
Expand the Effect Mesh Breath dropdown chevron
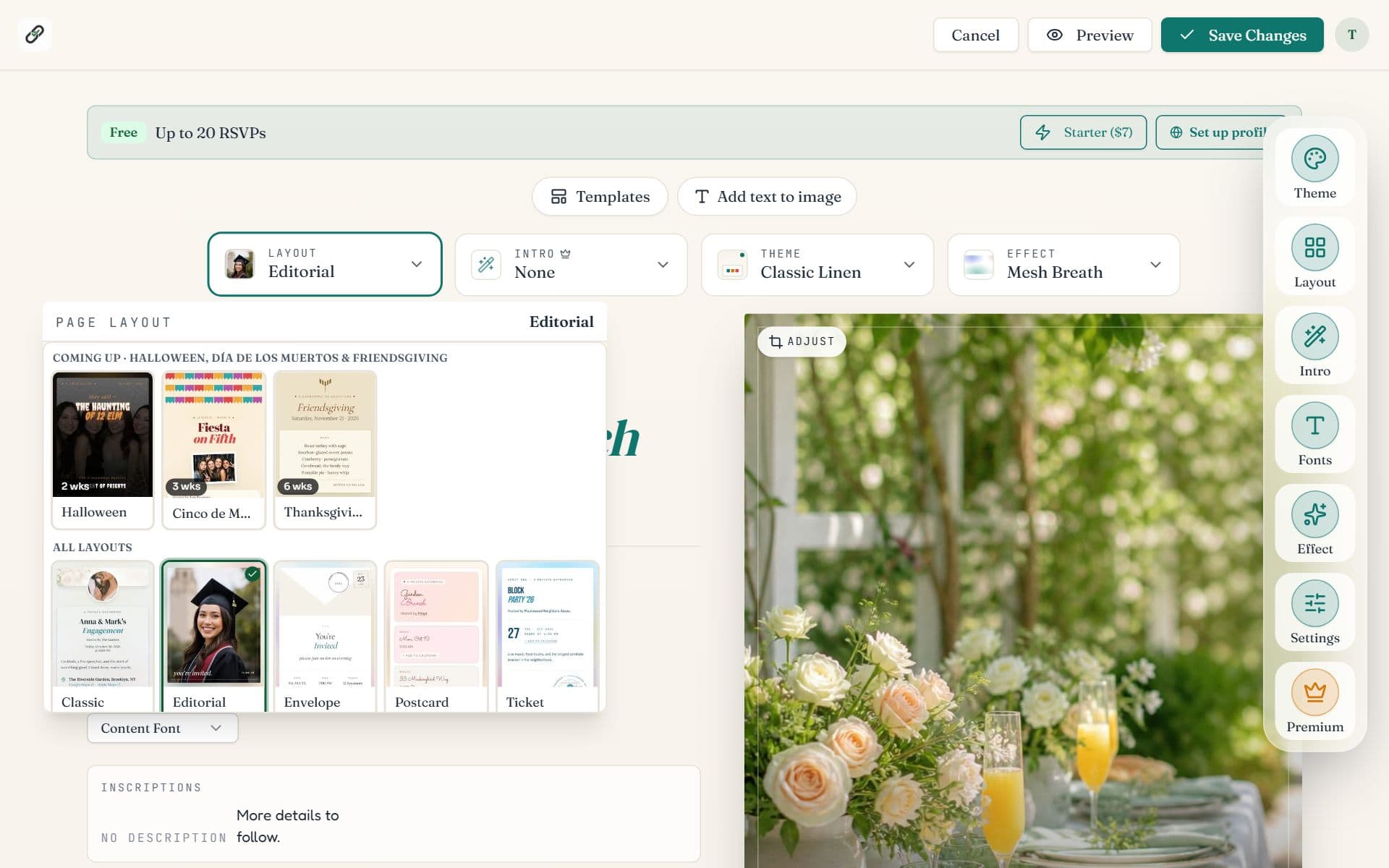point(1155,265)
